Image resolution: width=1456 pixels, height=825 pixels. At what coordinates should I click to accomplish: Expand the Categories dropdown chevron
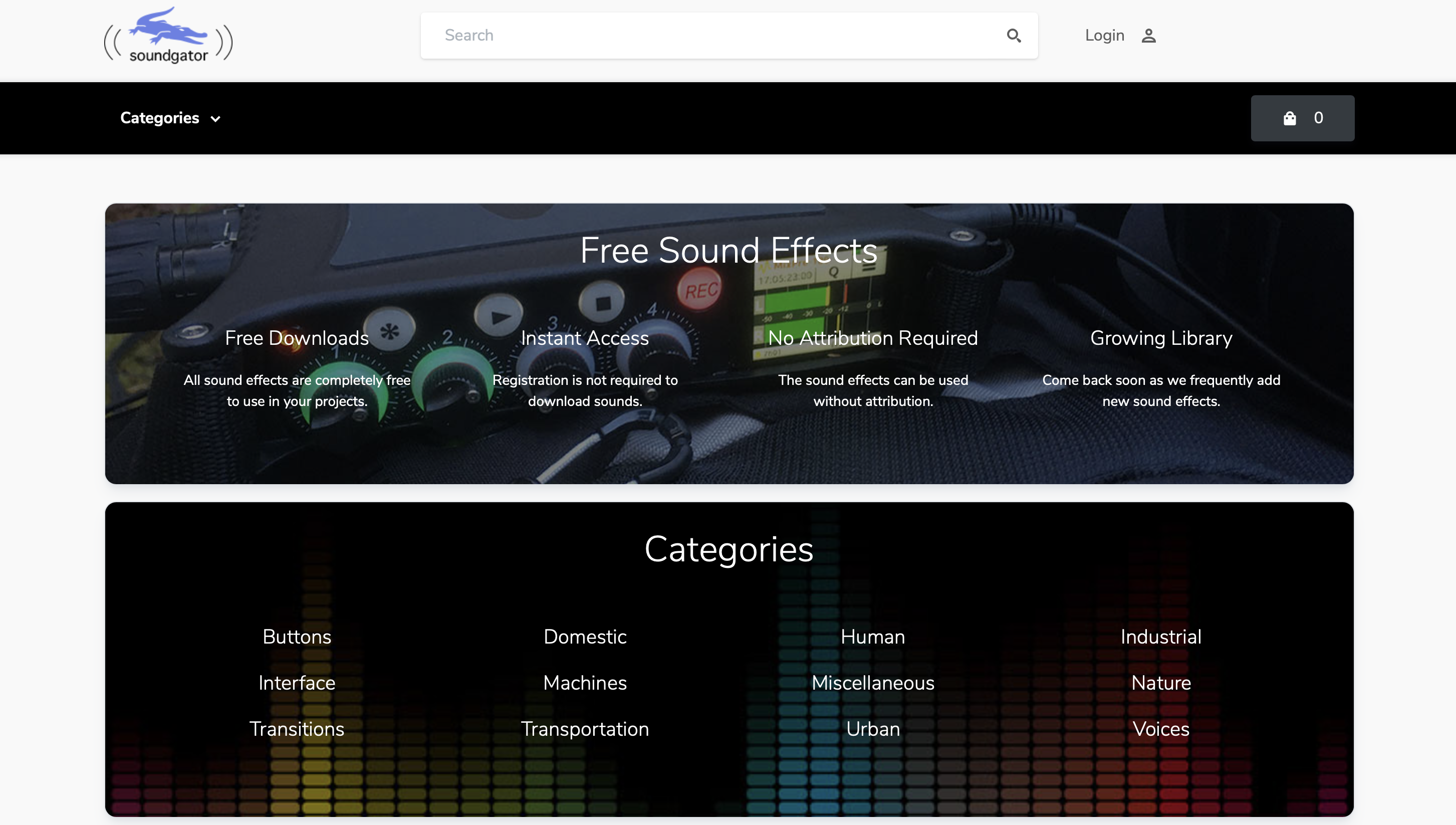(216, 119)
